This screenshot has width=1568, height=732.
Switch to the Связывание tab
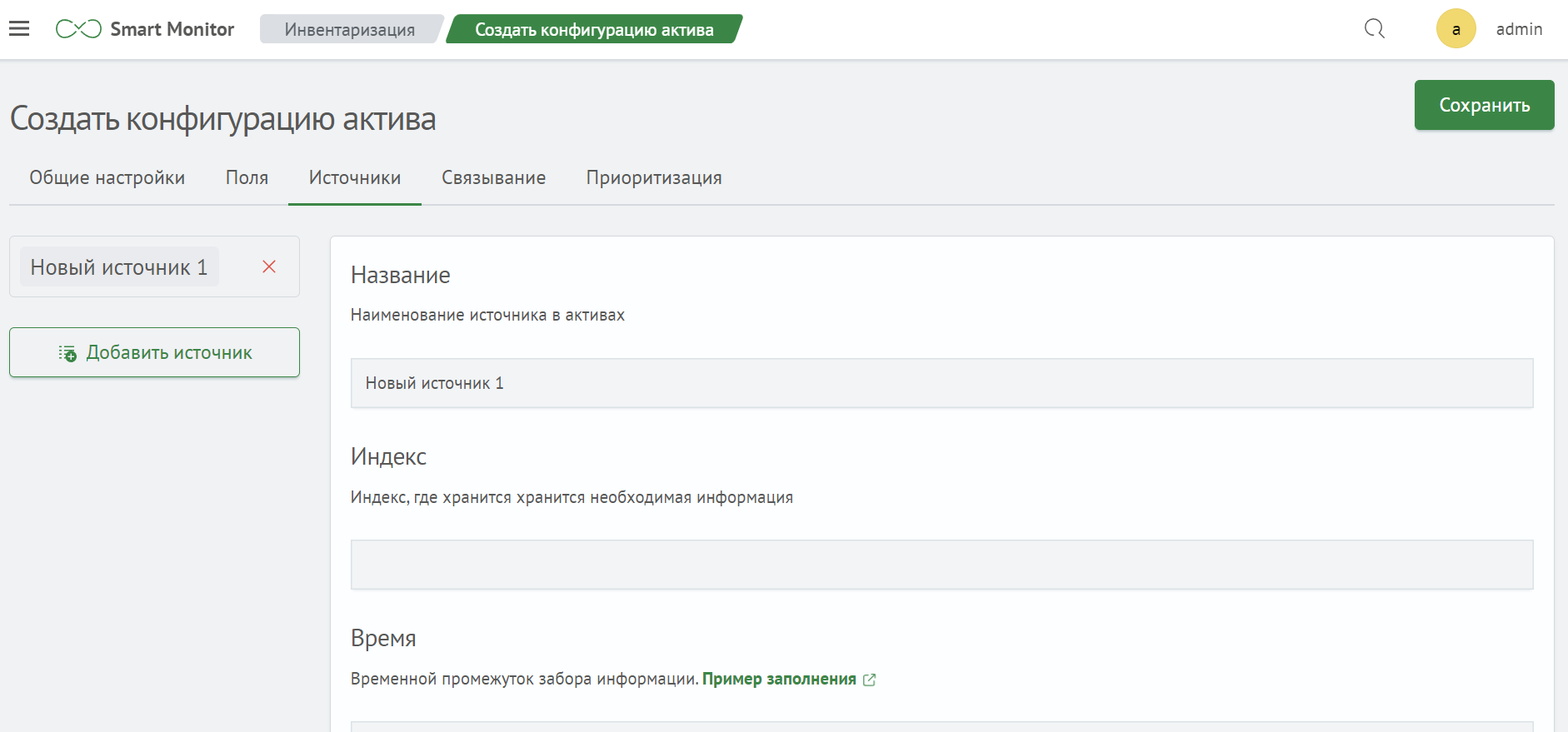click(x=494, y=177)
